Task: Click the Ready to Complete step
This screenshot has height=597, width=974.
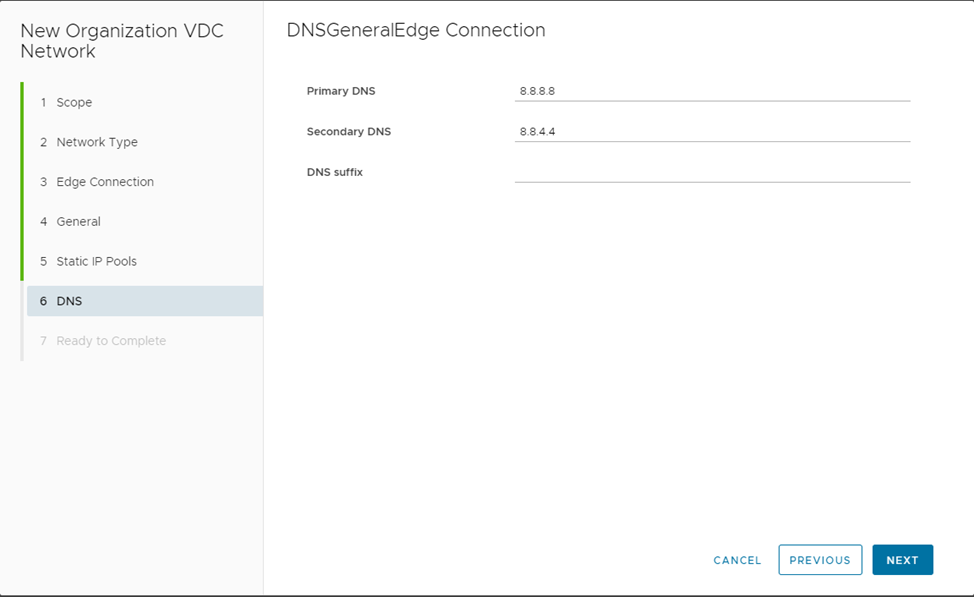Action: [x=110, y=341]
